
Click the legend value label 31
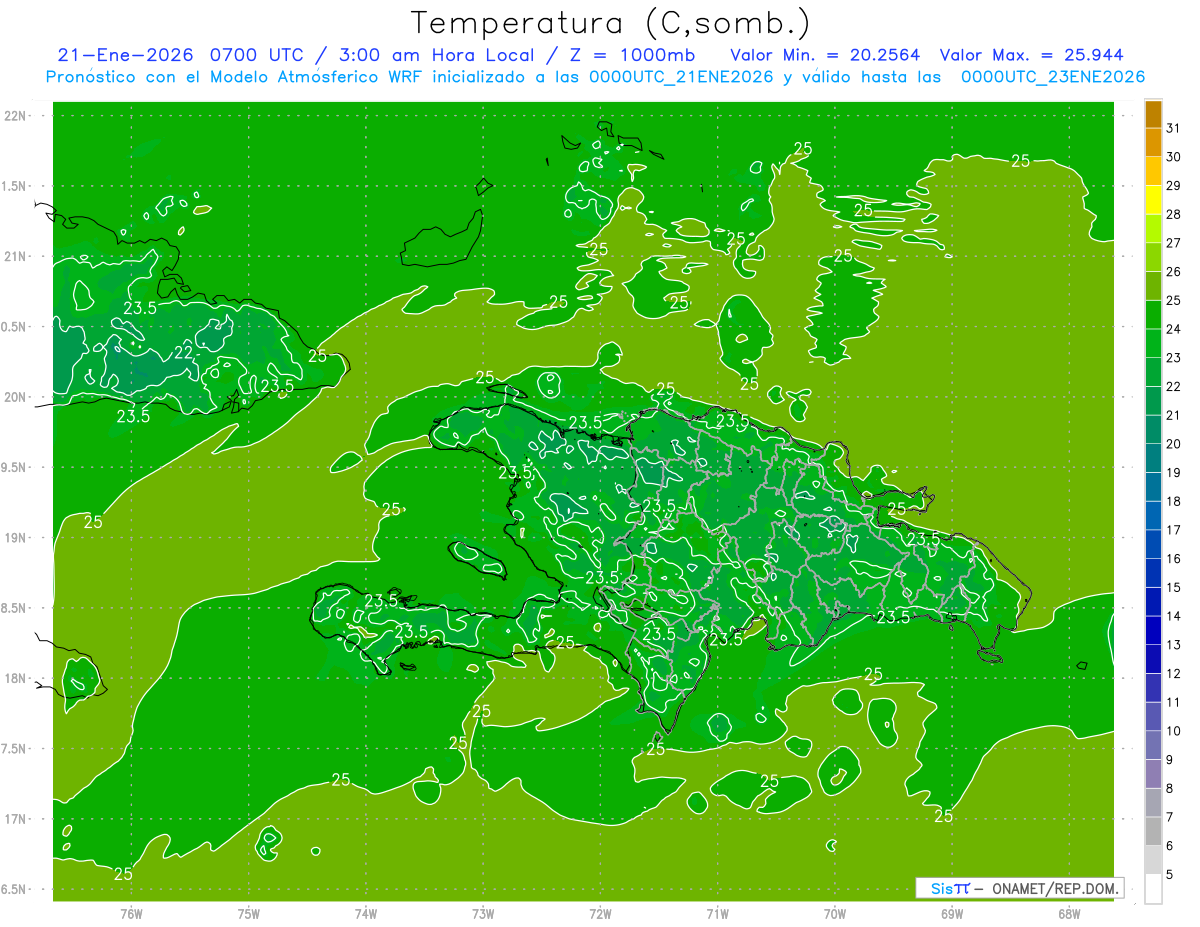1174,128
